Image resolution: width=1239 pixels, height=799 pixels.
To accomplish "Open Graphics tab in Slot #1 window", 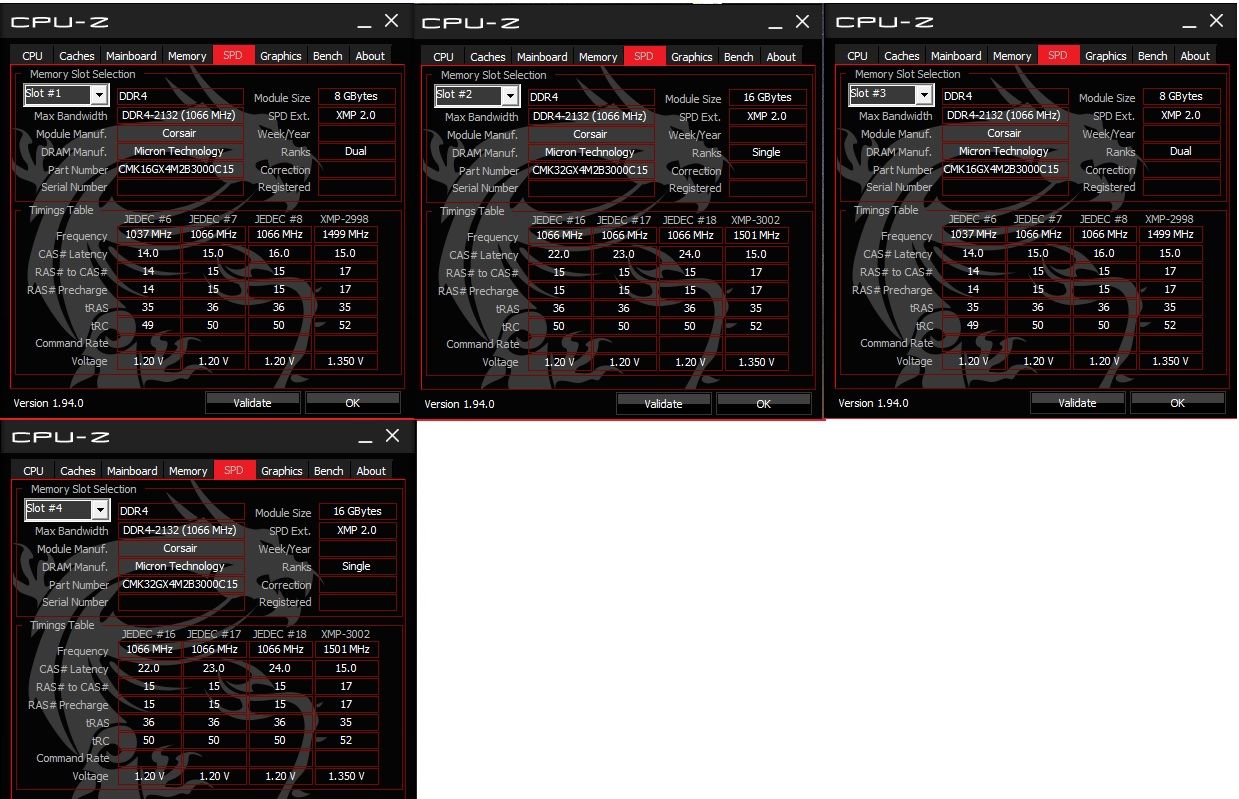I will pyautogui.click(x=281, y=56).
